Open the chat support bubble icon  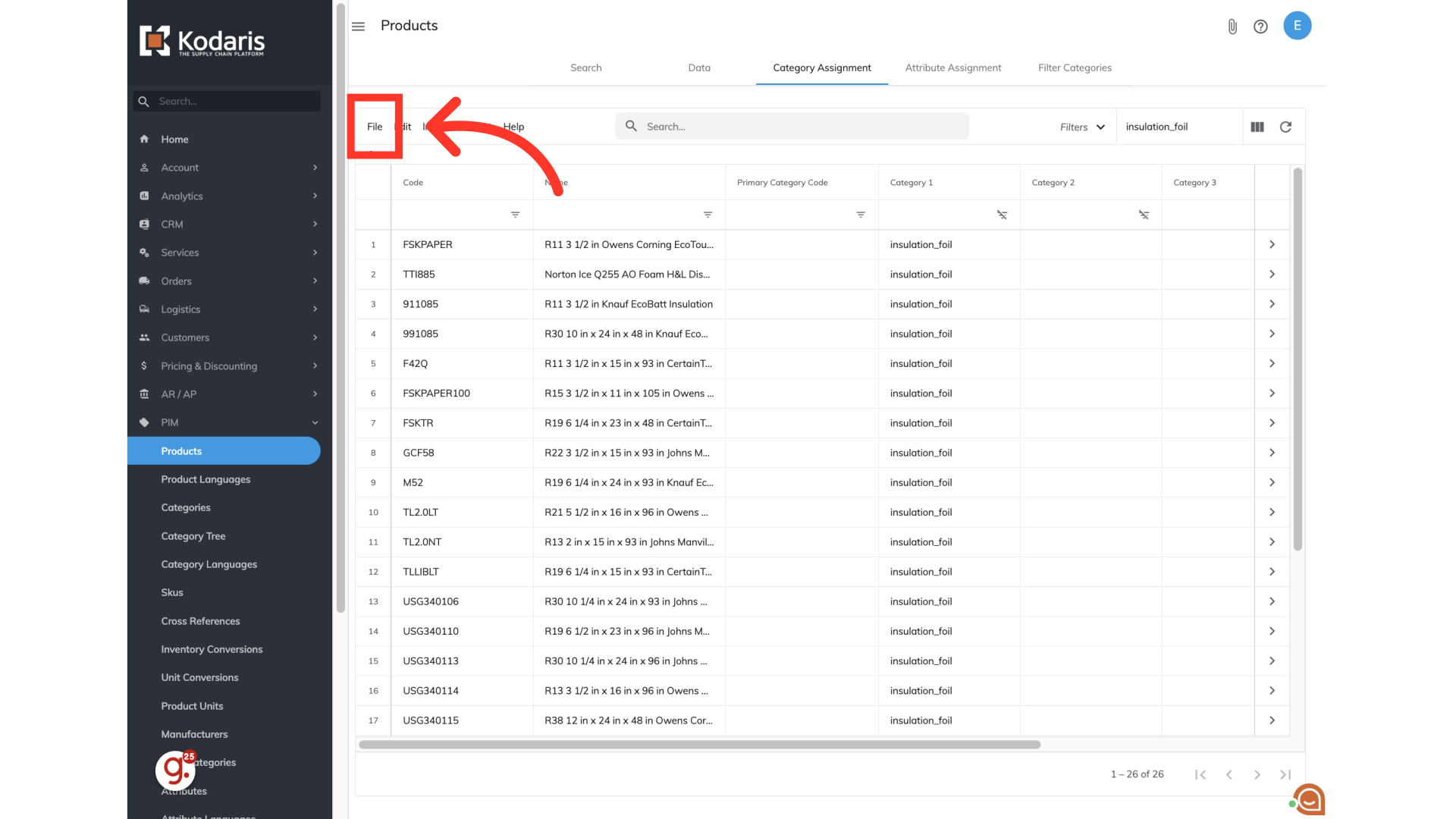click(x=1309, y=799)
